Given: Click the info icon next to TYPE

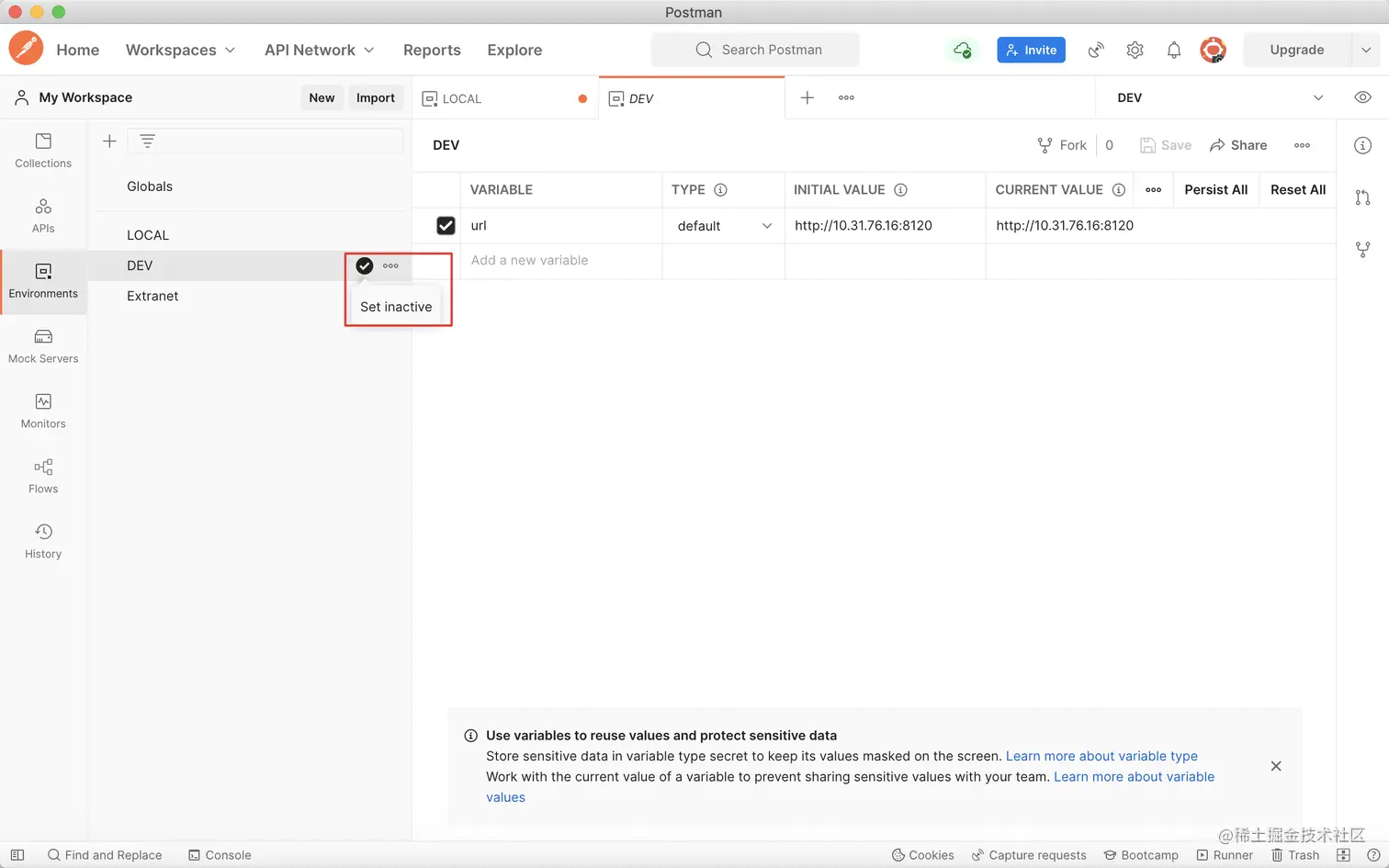Looking at the screenshot, I should (x=720, y=190).
